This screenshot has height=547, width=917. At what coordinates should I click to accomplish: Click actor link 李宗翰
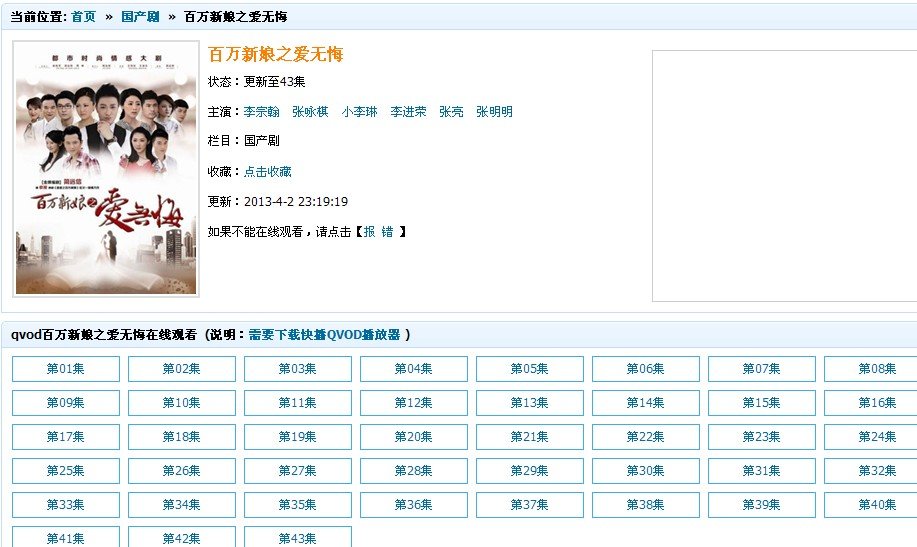[x=261, y=112]
